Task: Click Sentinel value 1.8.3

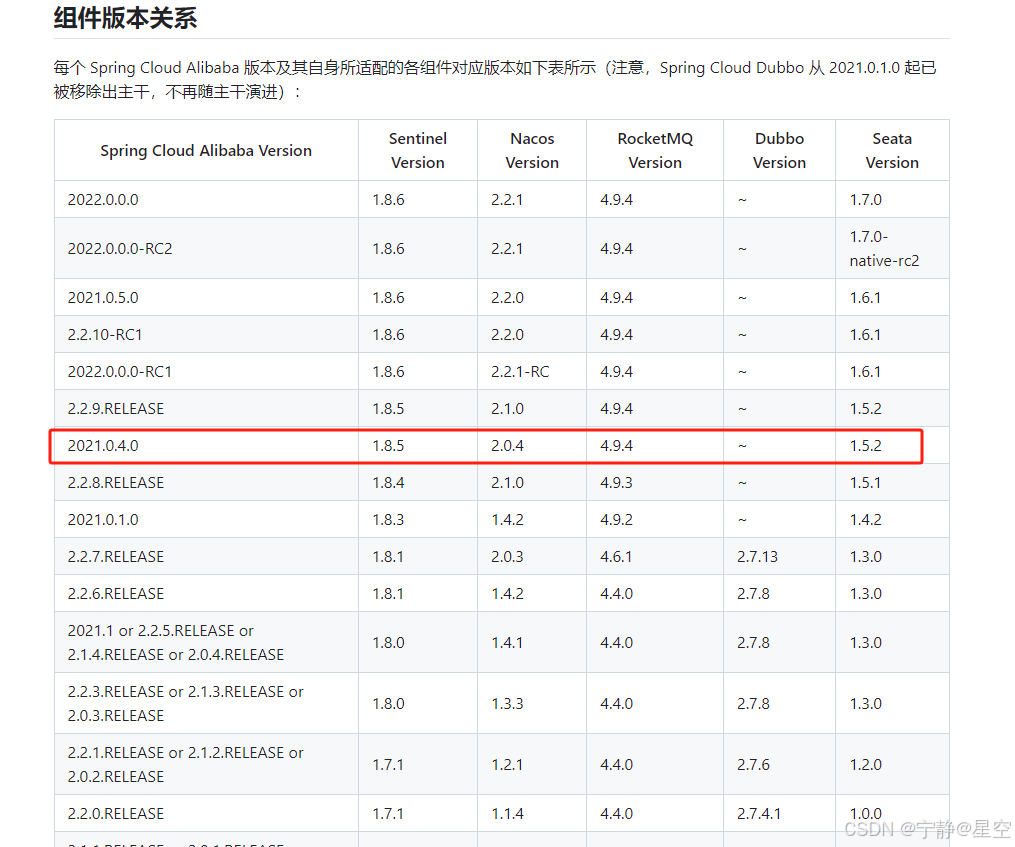Action: 388,519
